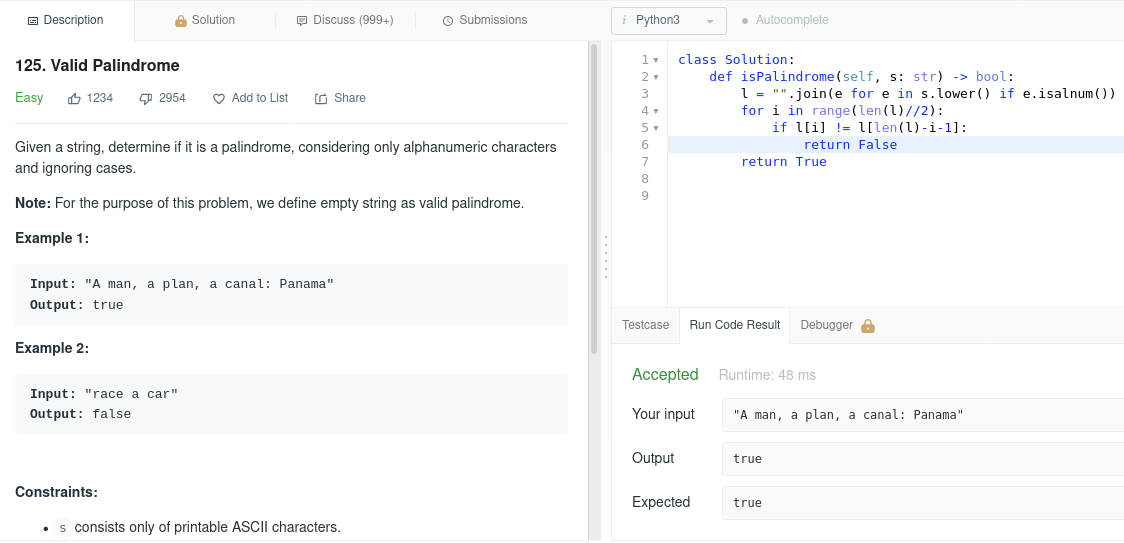Click the Constraints heading
Image resolution: width=1124 pixels, height=543 pixels.
[56, 492]
